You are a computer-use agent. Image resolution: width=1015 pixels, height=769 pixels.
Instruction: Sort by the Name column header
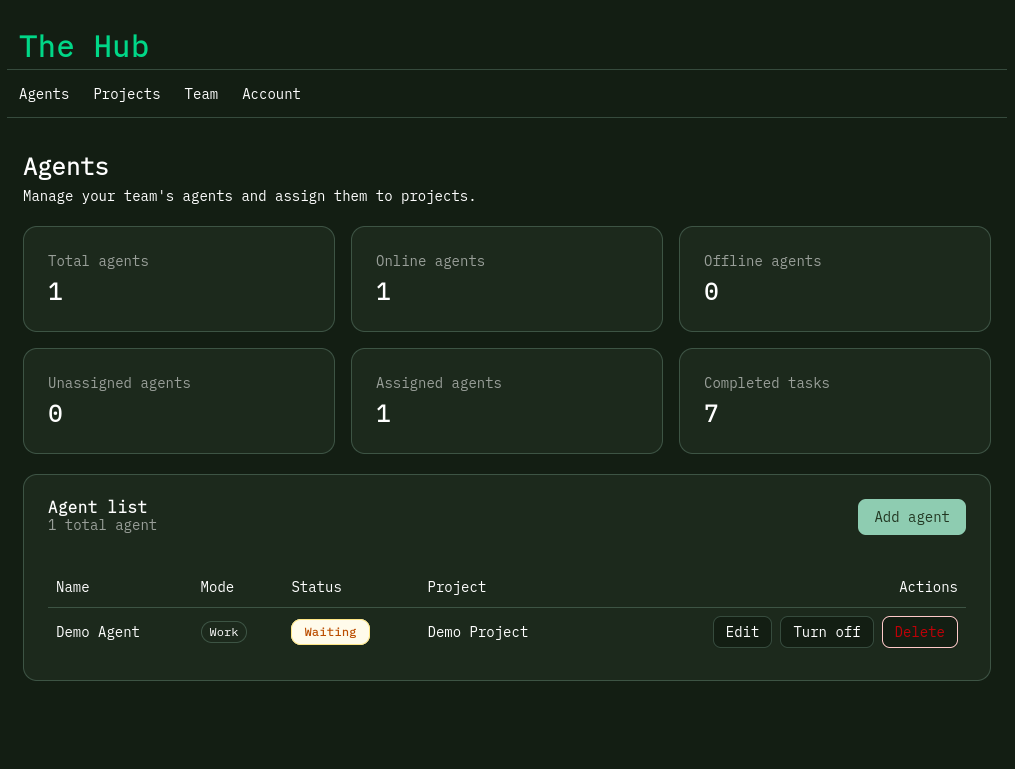[x=72, y=587]
